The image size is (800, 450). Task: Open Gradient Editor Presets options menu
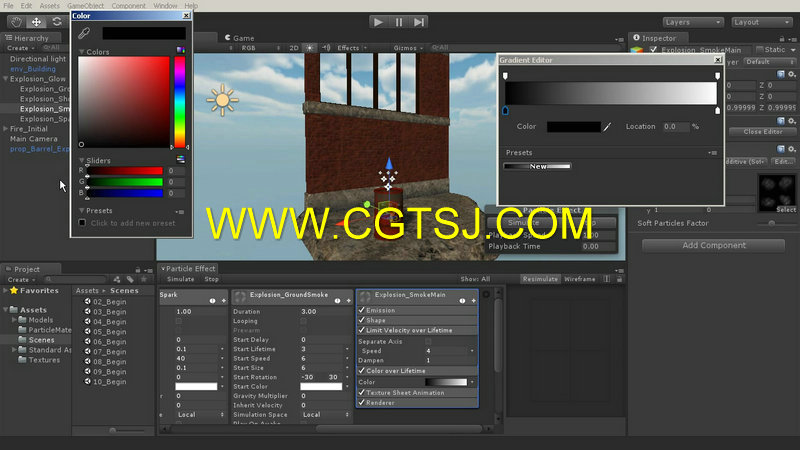[x=713, y=153]
